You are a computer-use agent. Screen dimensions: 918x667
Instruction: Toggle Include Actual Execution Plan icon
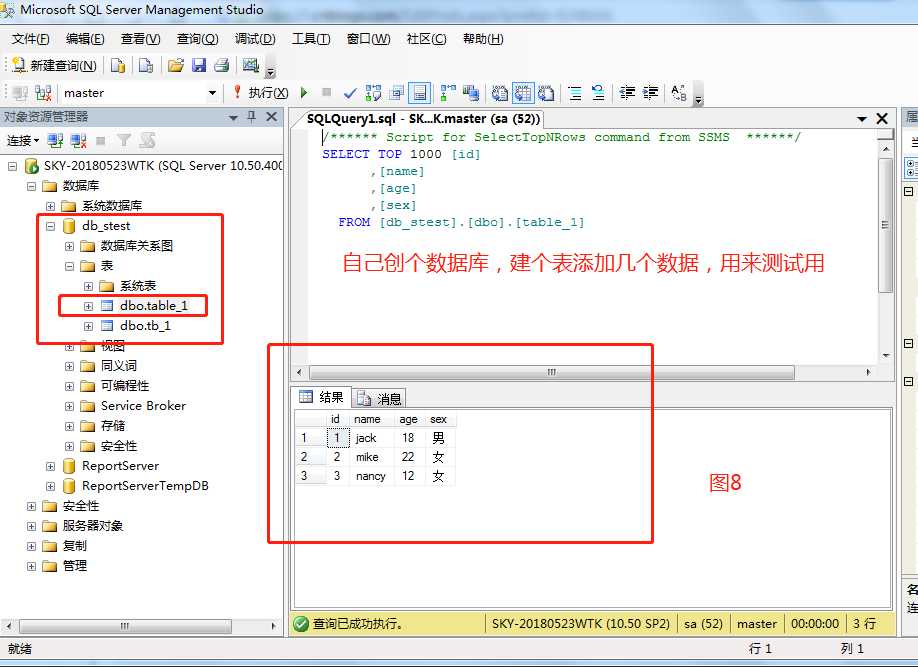[448, 93]
